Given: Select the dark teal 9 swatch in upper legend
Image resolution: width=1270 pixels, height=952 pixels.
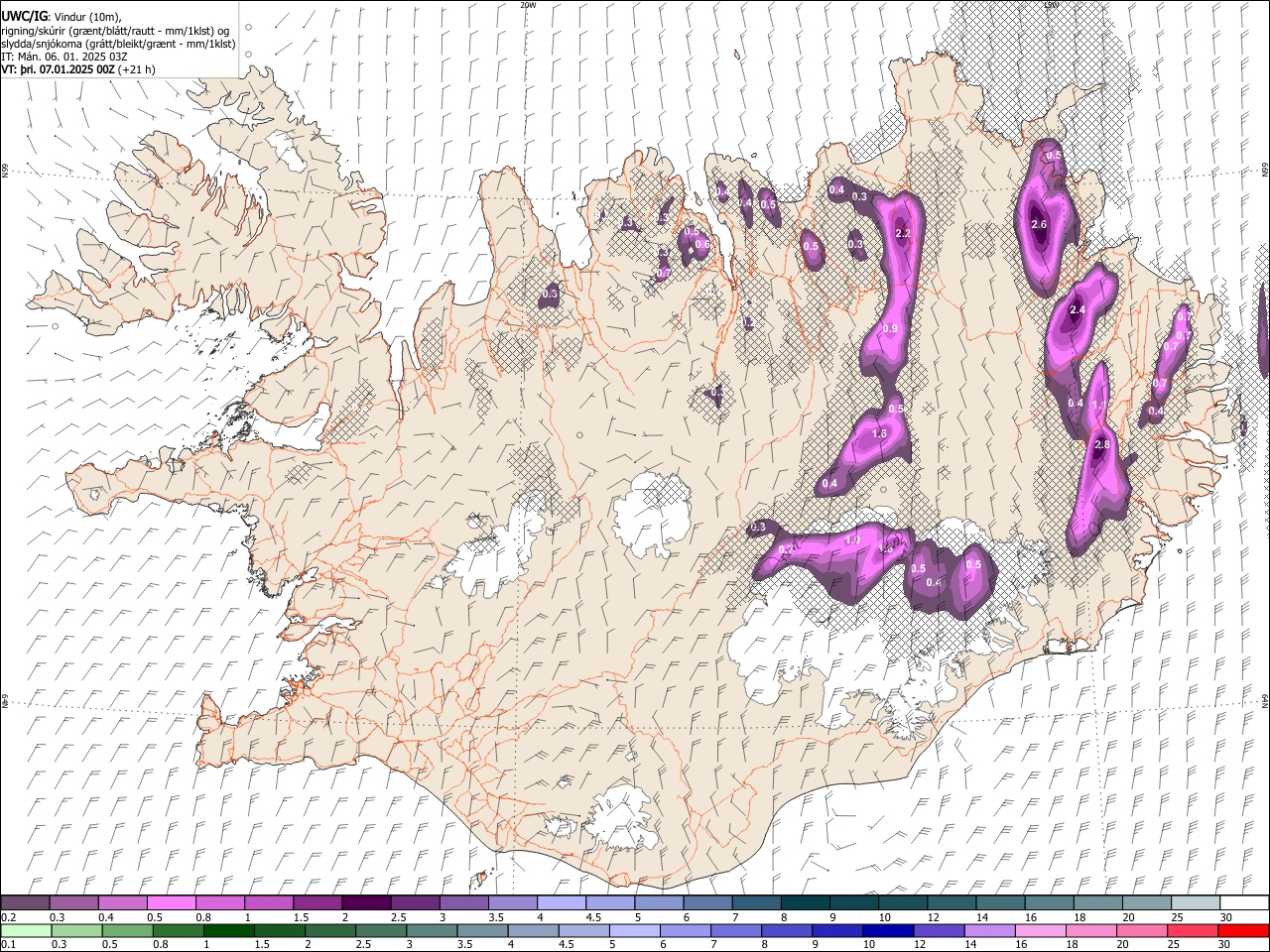Looking at the screenshot, I should (x=805, y=903).
